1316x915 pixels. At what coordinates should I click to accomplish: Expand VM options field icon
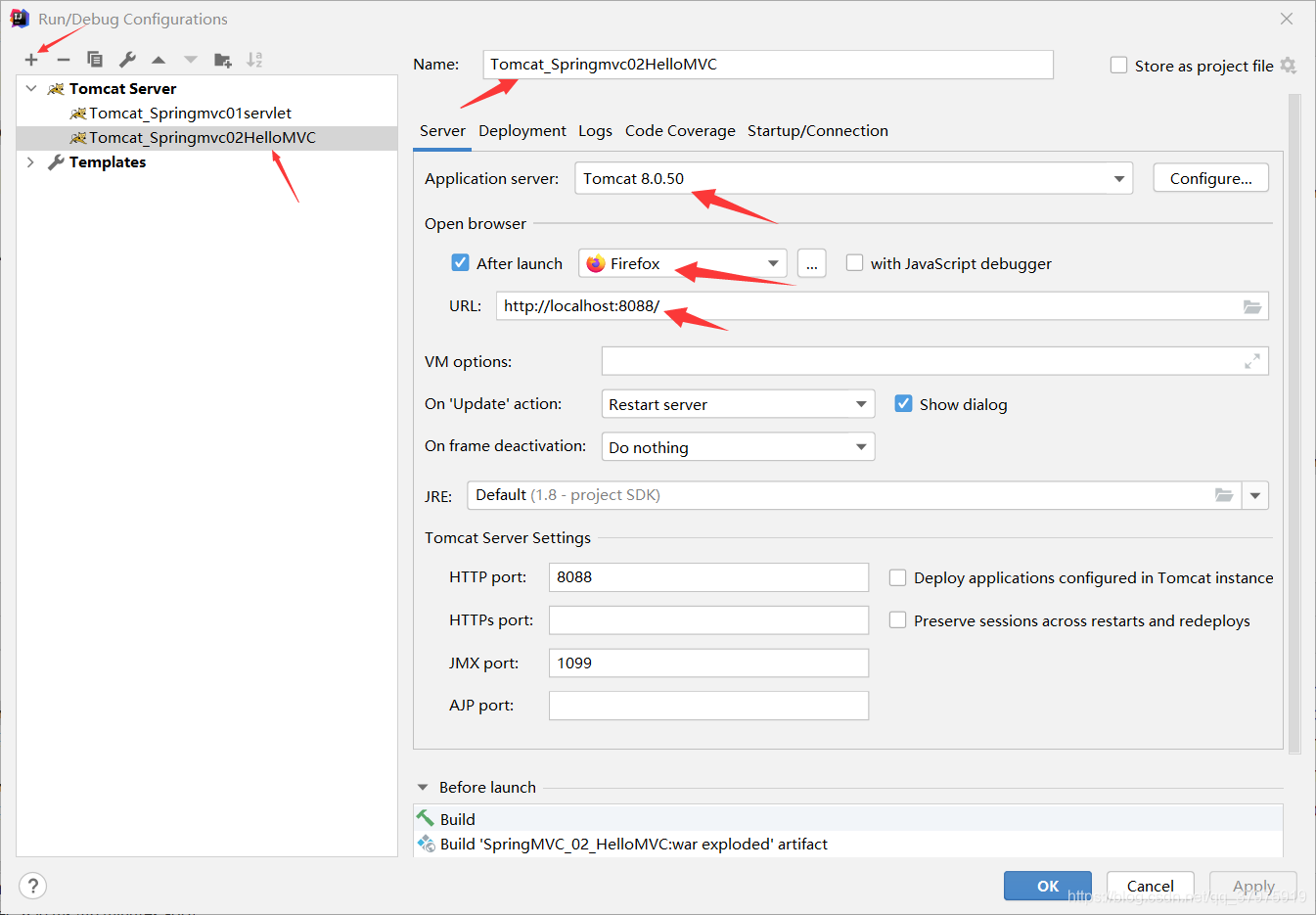pos(1252,362)
